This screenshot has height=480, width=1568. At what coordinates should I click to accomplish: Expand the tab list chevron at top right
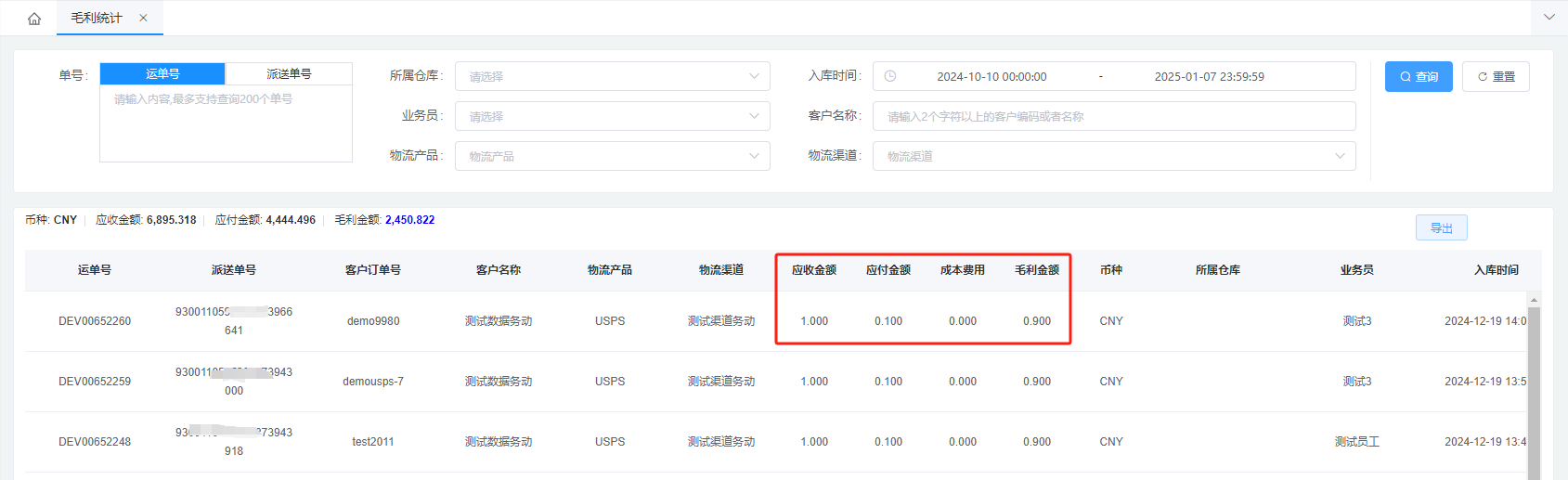[x=1549, y=18]
